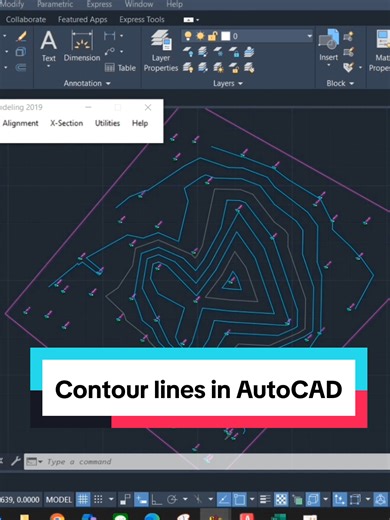
Task: Click the layer Off icon
Action: (188, 52)
